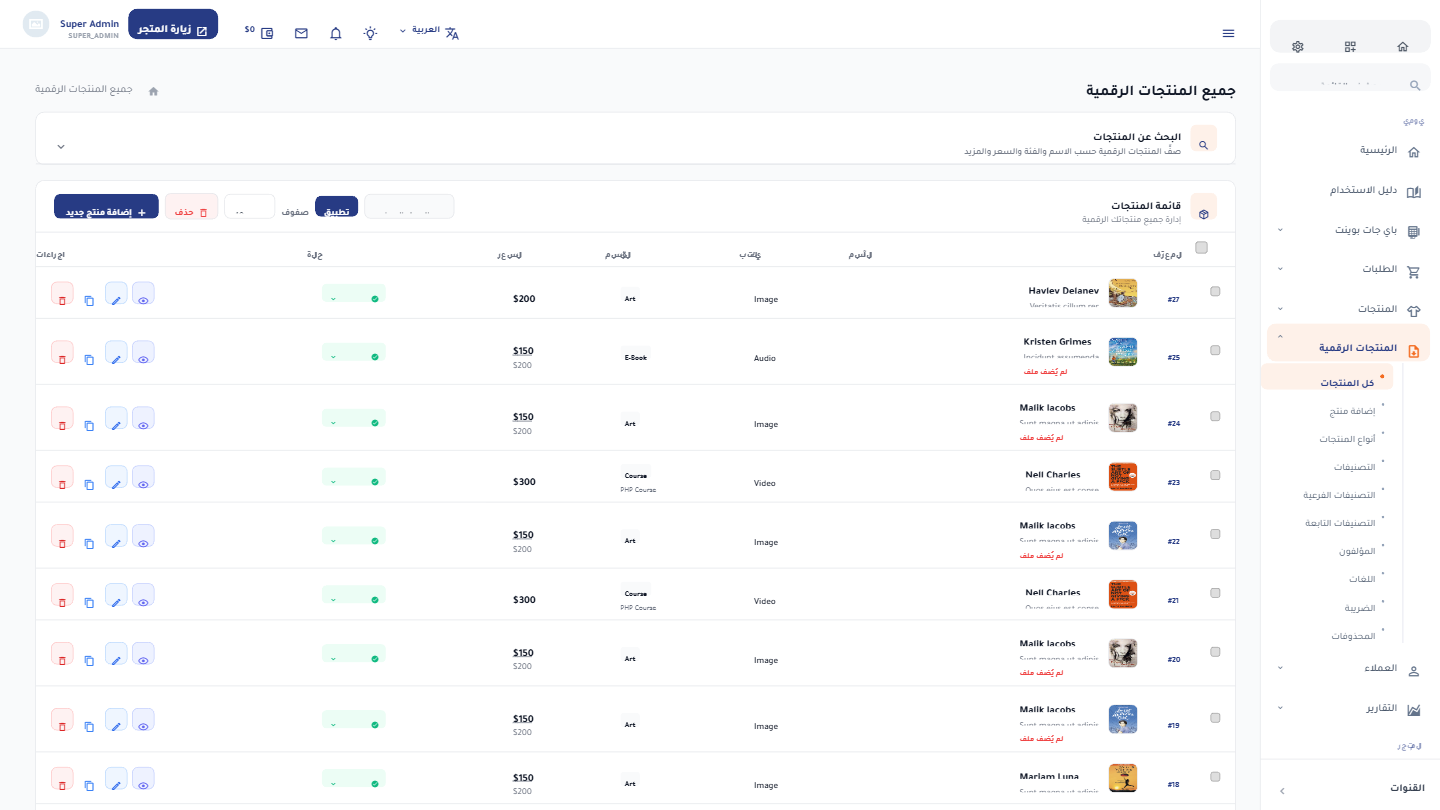Select المؤلفون submenu item

tap(1357, 551)
